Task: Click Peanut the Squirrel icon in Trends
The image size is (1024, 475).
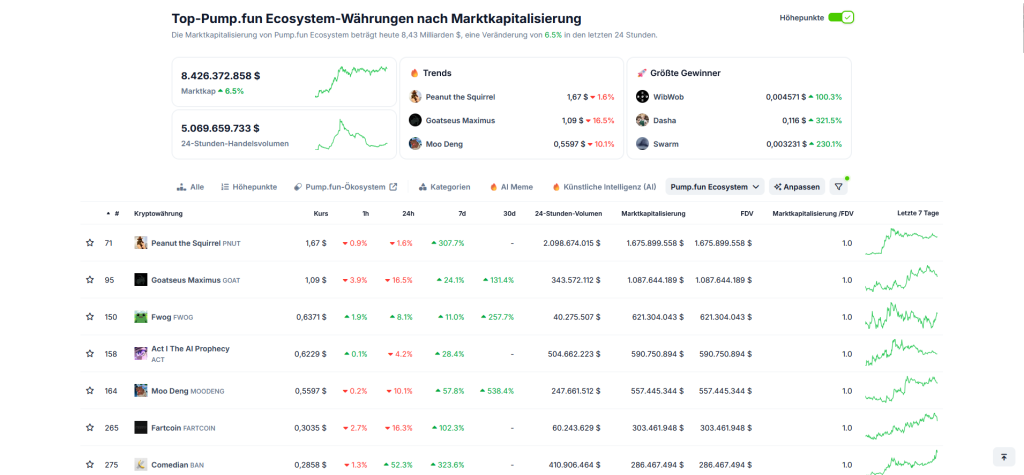Action: (x=415, y=97)
